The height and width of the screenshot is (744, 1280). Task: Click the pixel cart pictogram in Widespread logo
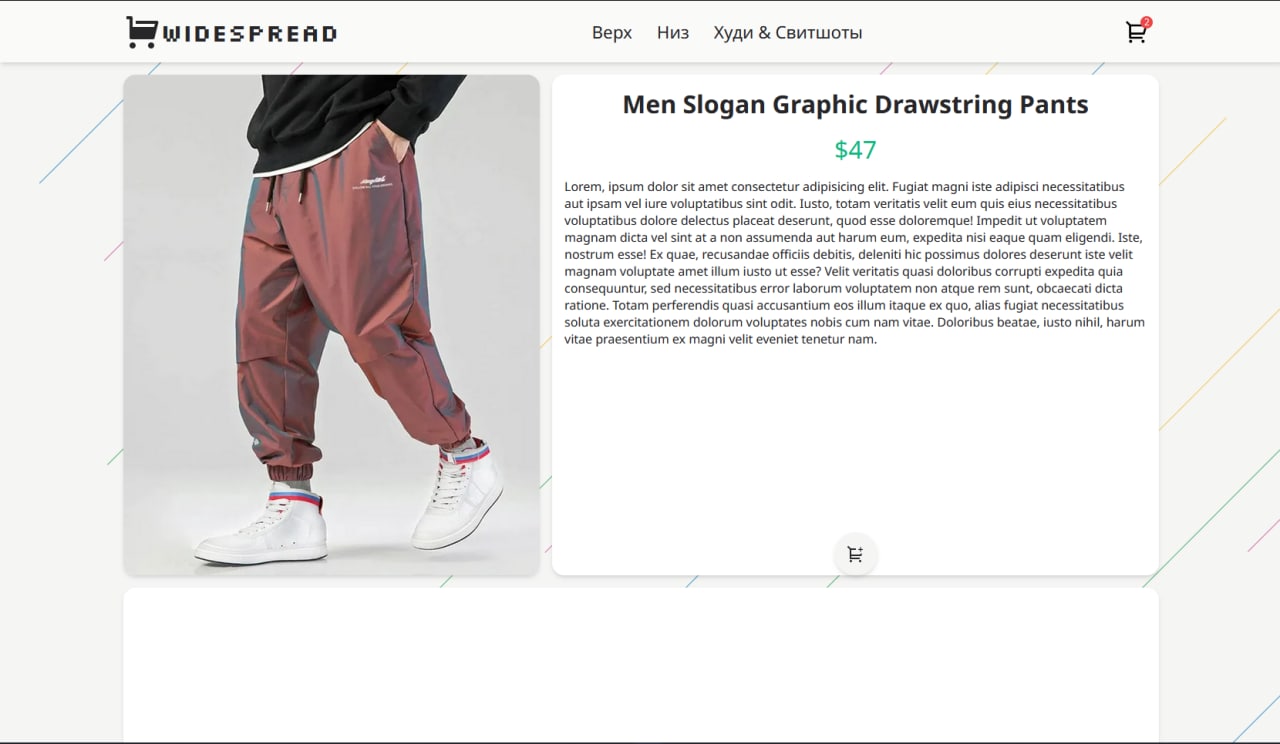coord(141,32)
